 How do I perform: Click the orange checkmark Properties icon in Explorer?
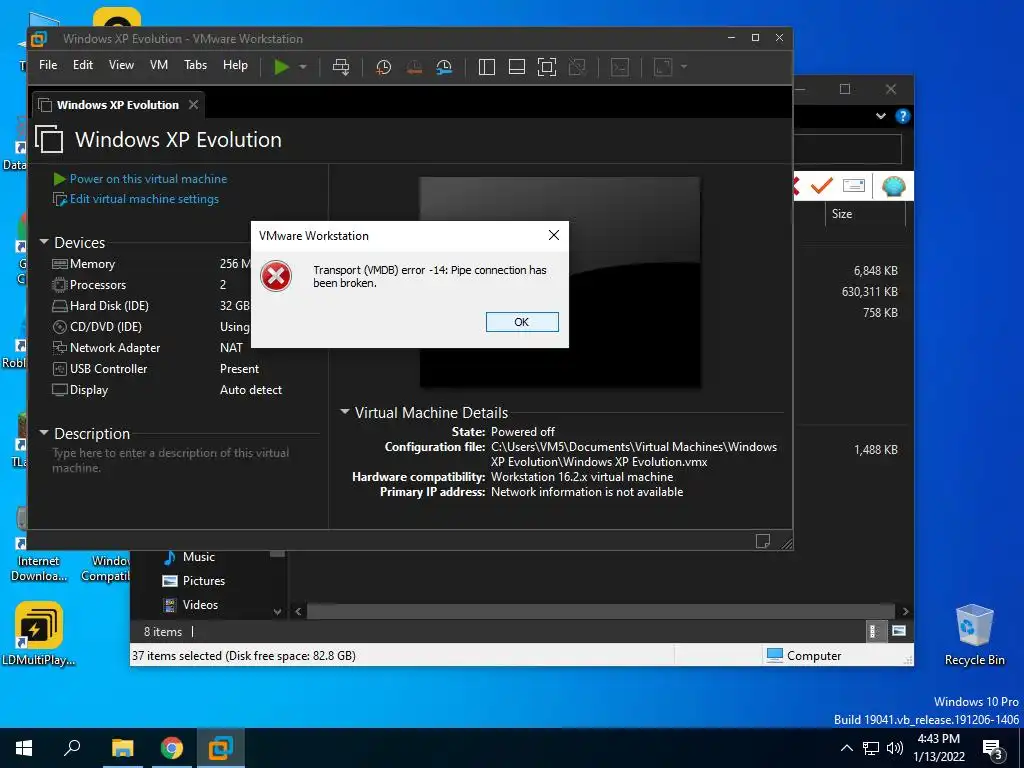pyautogui.click(x=822, y=186)
